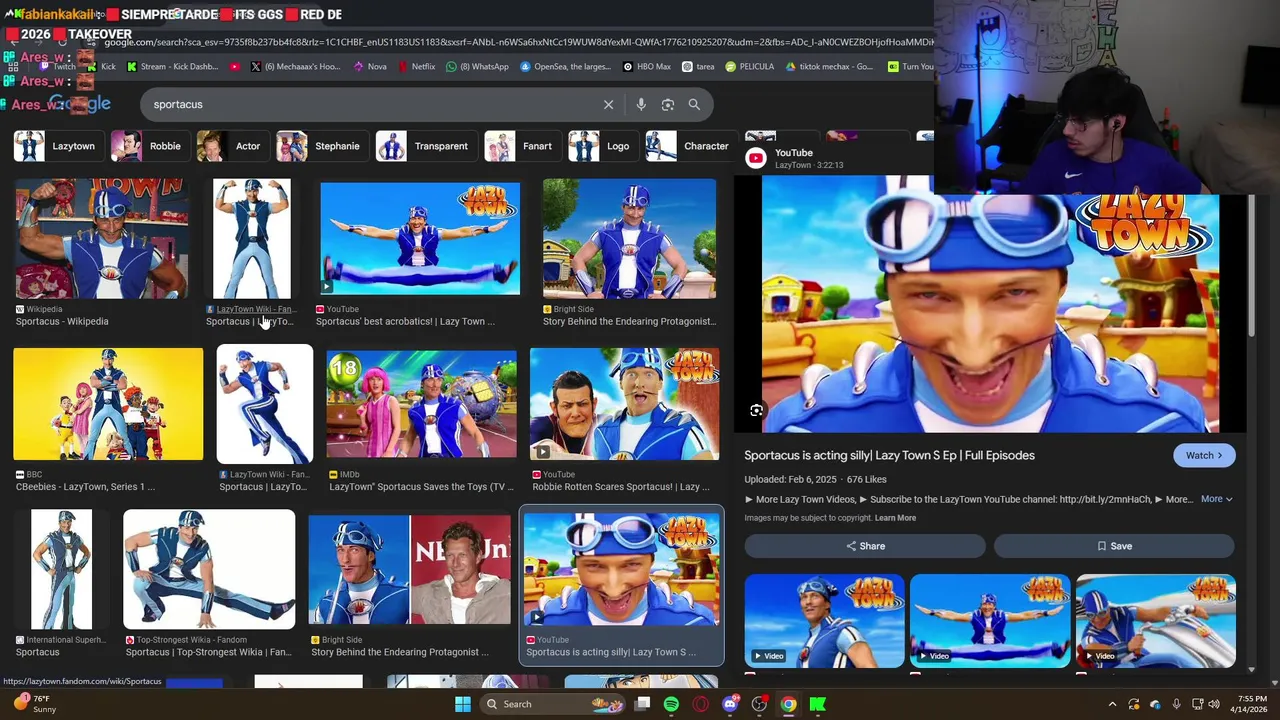Screen dimensions: 1280x720
Task: Click the YouTube logo in preview panel
Action: click(756, 158)
